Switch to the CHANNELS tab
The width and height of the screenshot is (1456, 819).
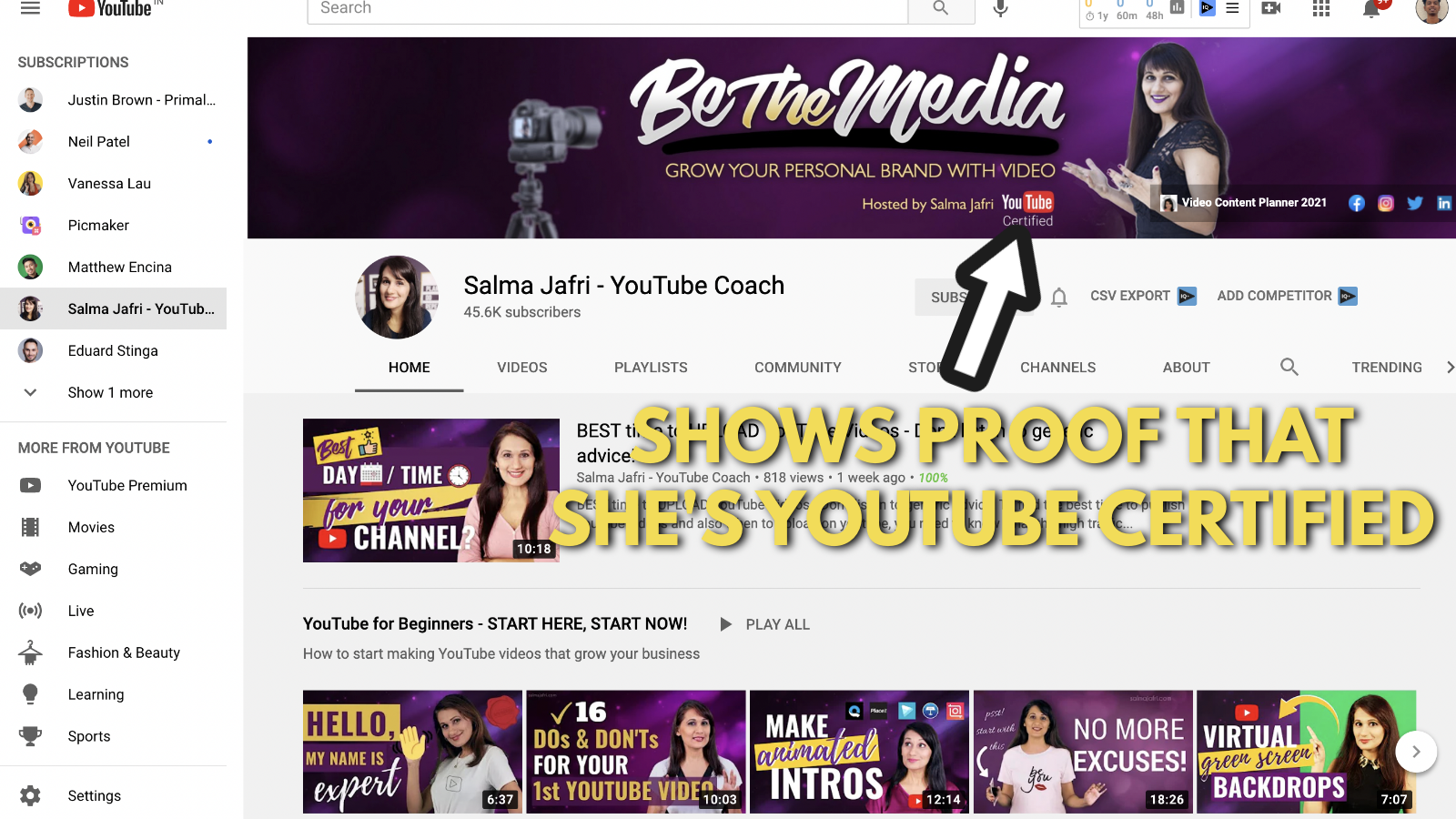pos(1058,368)
